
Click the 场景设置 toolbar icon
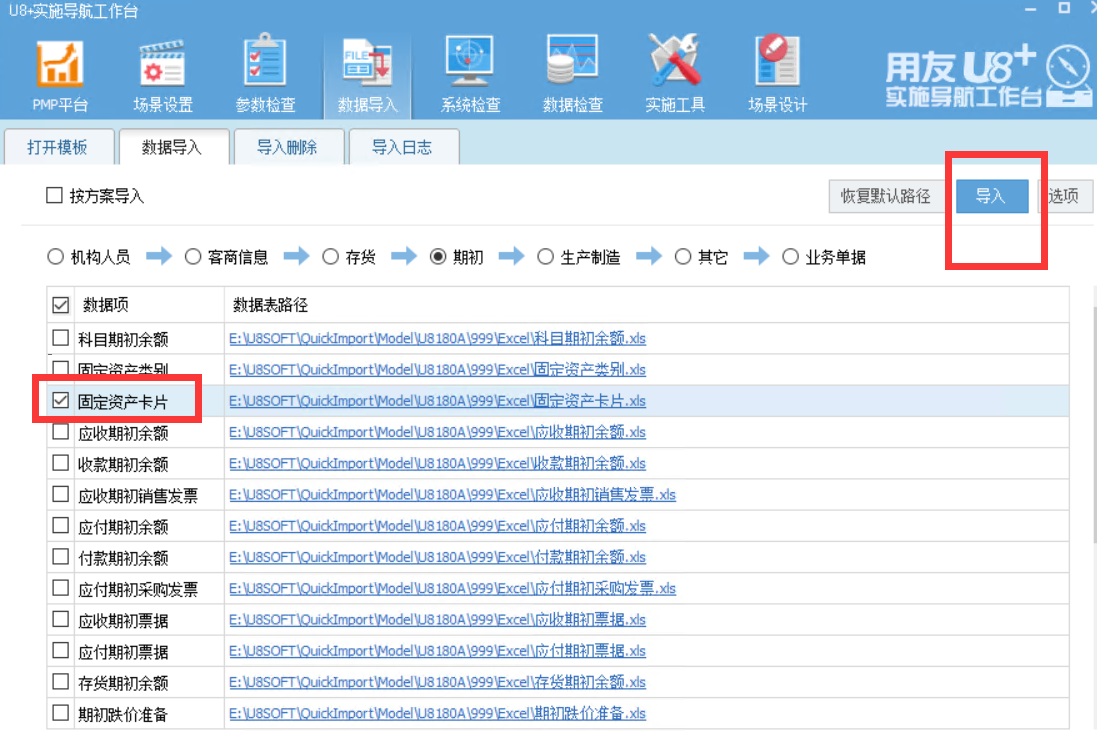click(x=162, y=66)
